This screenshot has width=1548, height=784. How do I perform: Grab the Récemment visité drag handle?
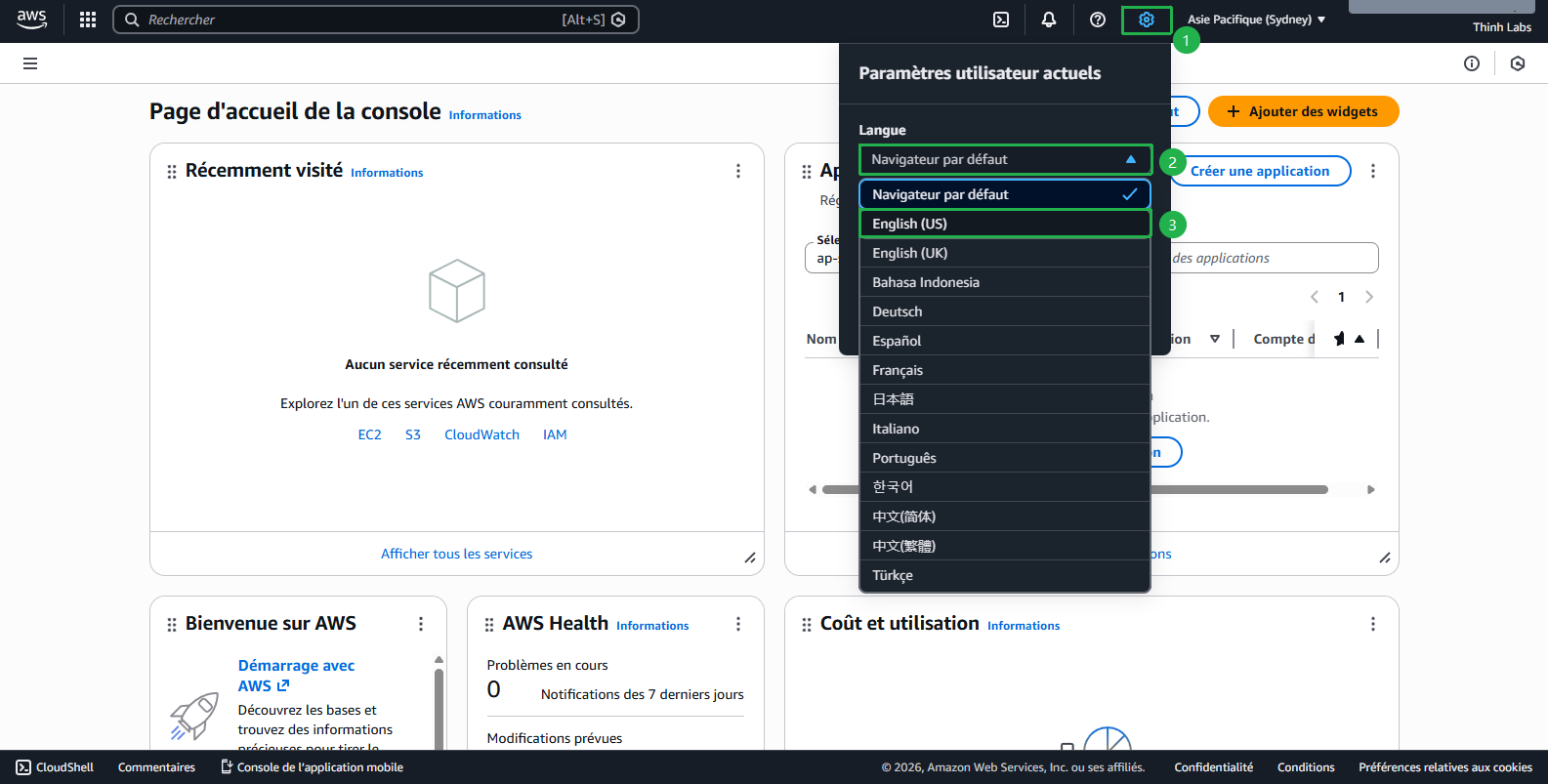172,172
